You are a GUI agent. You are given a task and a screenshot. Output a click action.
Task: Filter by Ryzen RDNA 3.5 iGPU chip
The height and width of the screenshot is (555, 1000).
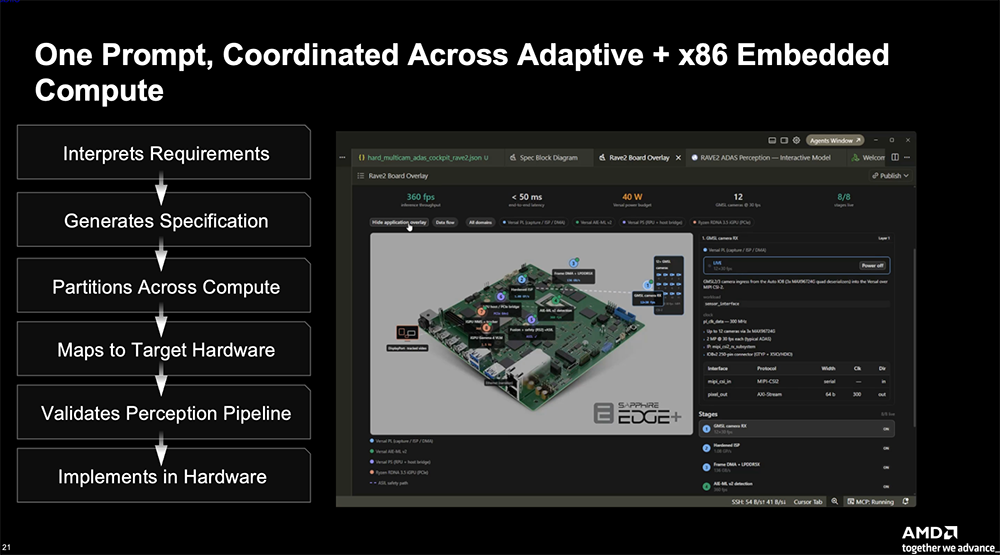coord(722,223)
